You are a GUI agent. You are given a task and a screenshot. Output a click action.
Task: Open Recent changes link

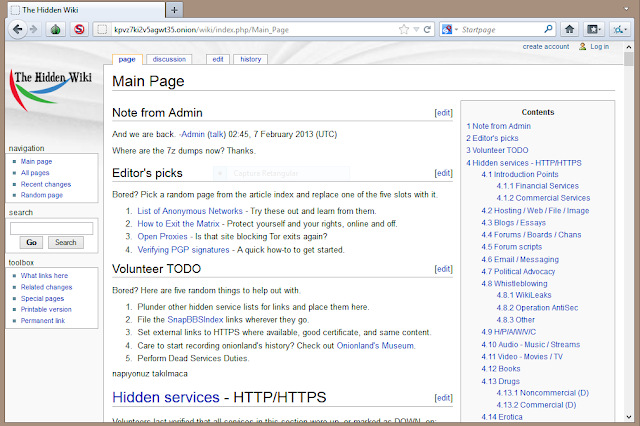[46, 184]
